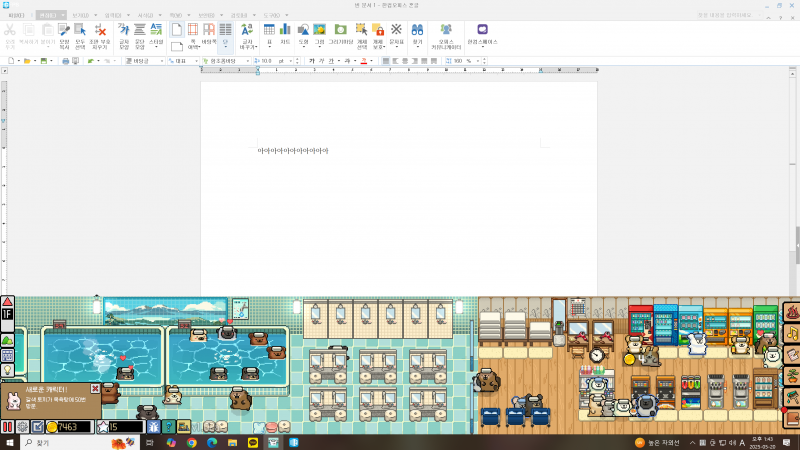This screenshot has height=450, width=800.
Task: Open the Styles gallery dropdown
Action: click(x=156, y=46)
